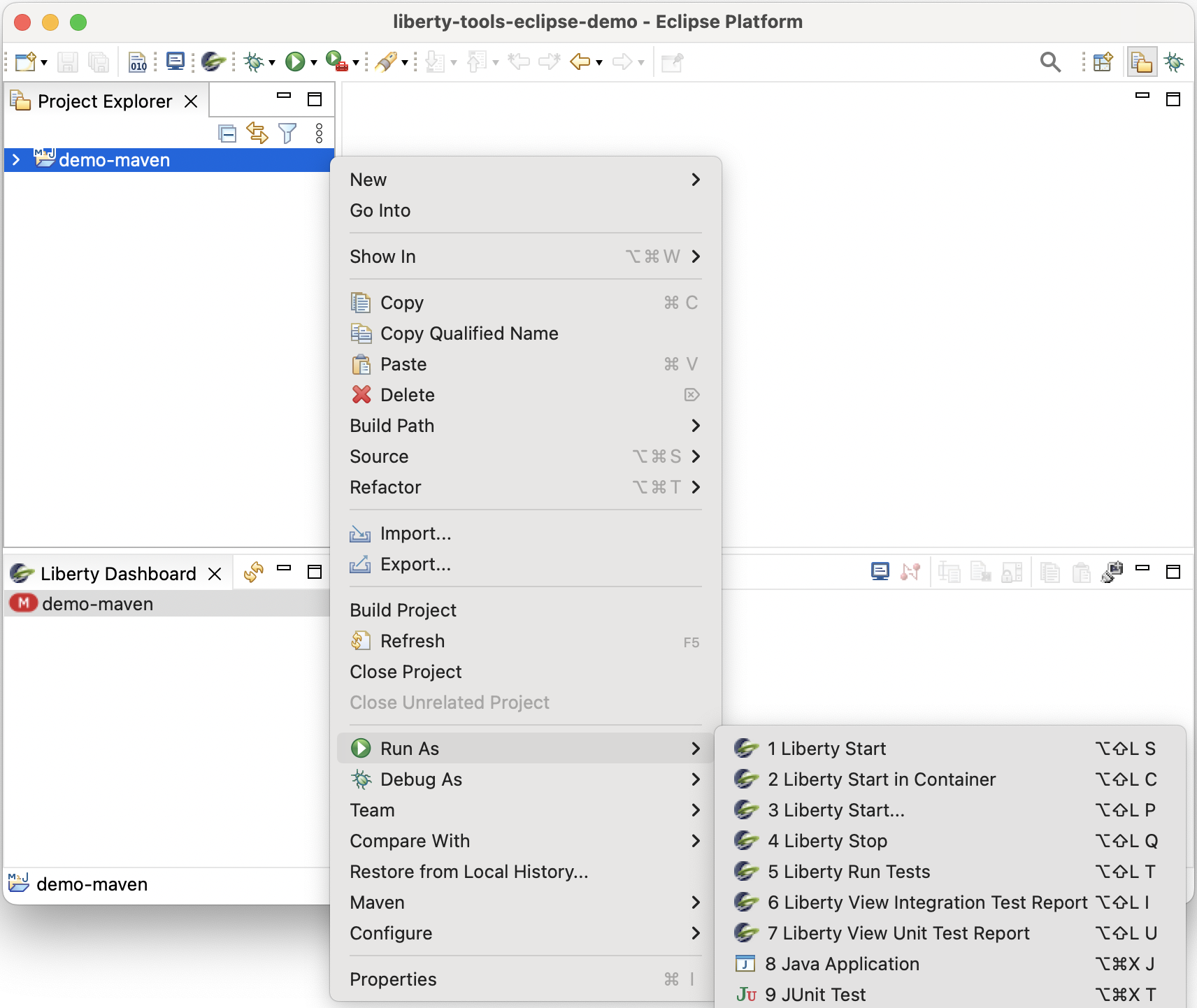This screenshot has height=1008, width=1197.
Task: Maximize the Liberty Dashboard view
Action: tap(315, 572)
